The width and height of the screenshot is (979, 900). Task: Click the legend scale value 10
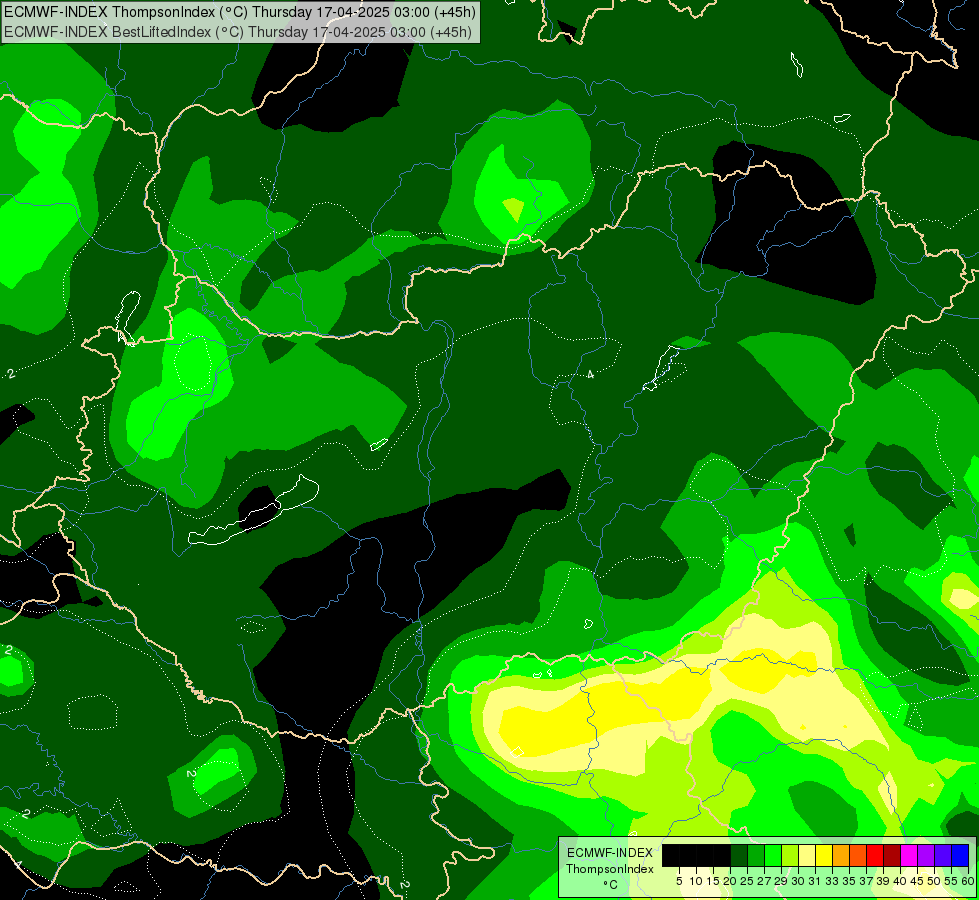(696, 881)
